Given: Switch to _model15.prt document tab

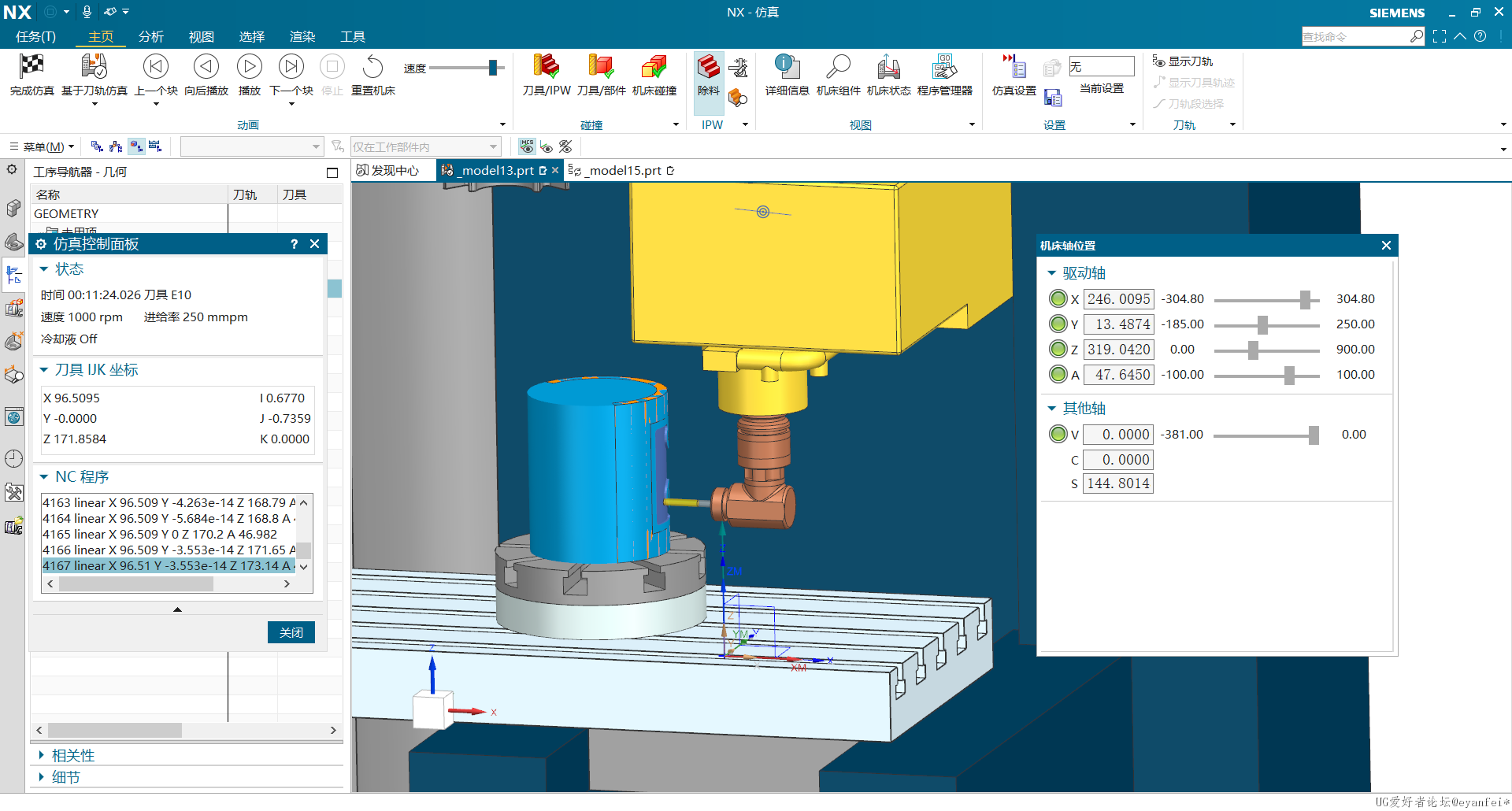Looking at the screenshot, I should tap(622, 170).
